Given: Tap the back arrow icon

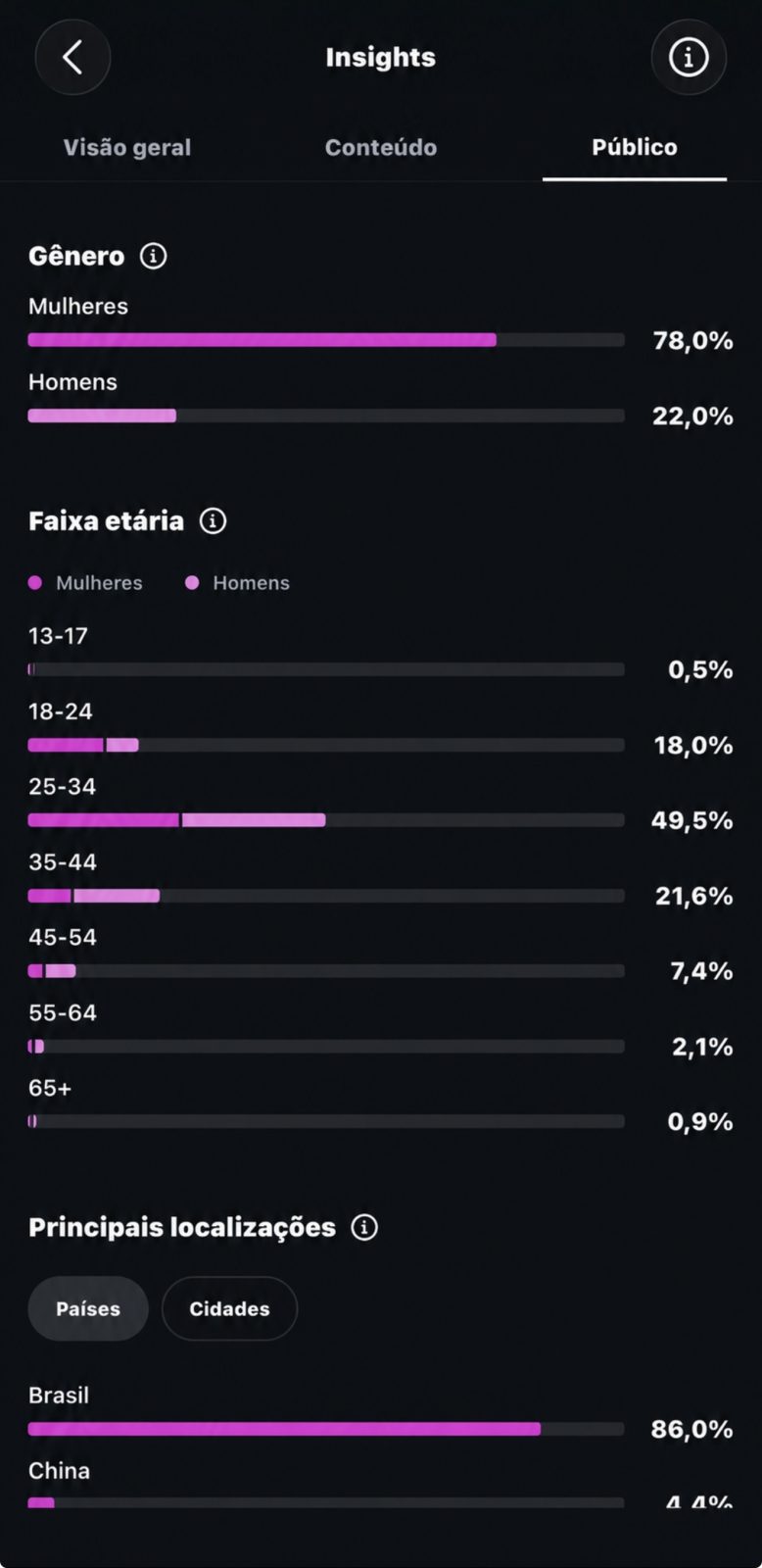Looking at the screenshot, I should (72, 58).
